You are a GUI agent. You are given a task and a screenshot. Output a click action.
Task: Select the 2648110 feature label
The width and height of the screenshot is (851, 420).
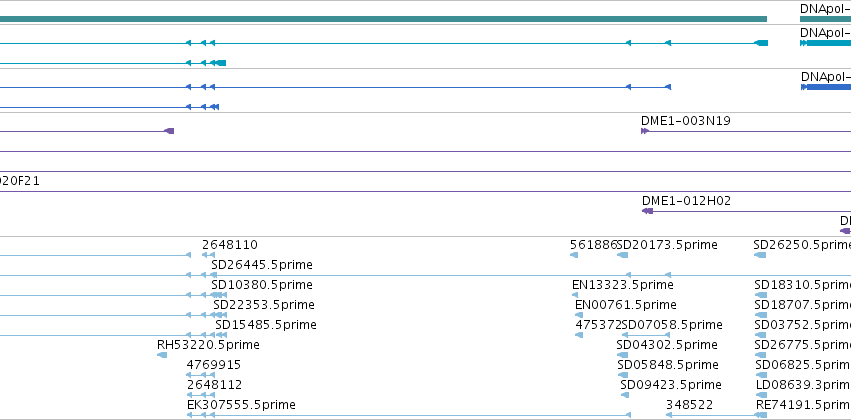coord(230,245)
